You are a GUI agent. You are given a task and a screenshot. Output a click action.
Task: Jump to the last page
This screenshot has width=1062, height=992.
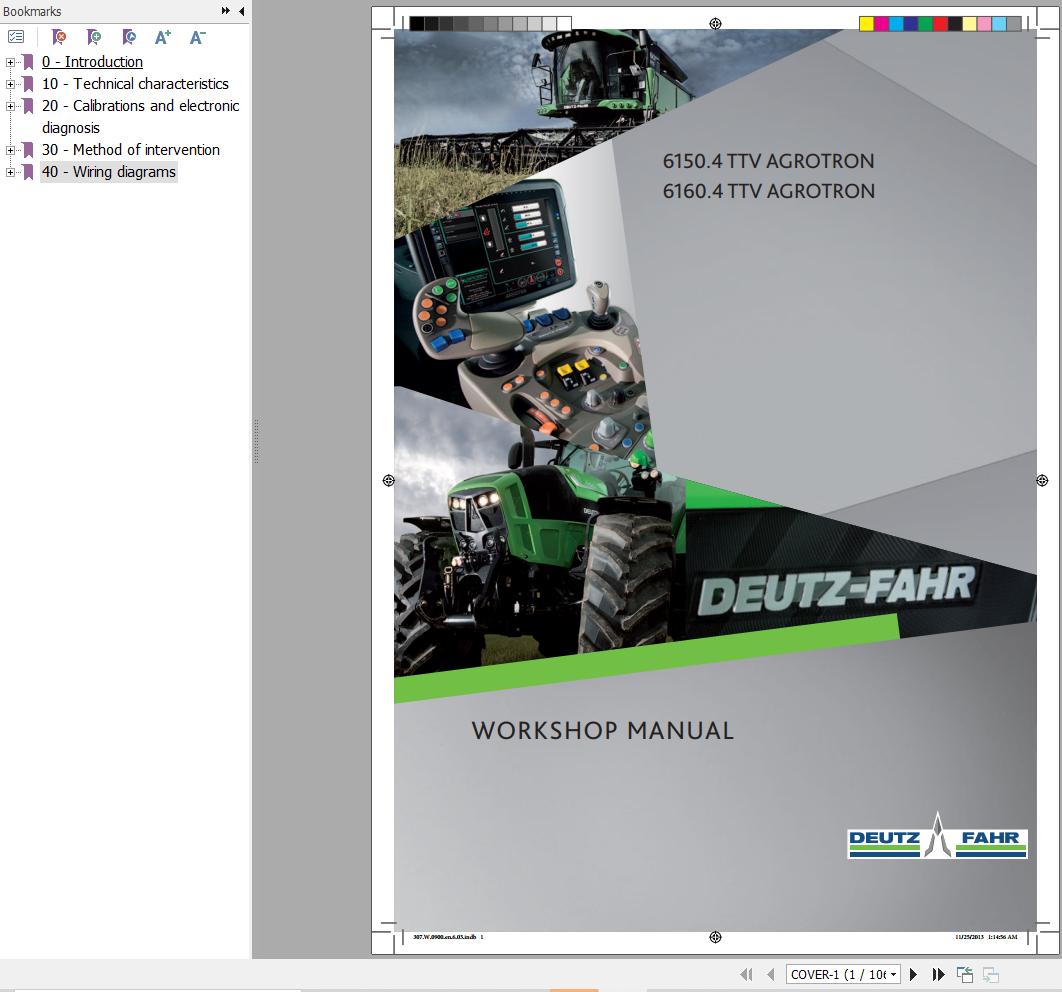(938, 974)
